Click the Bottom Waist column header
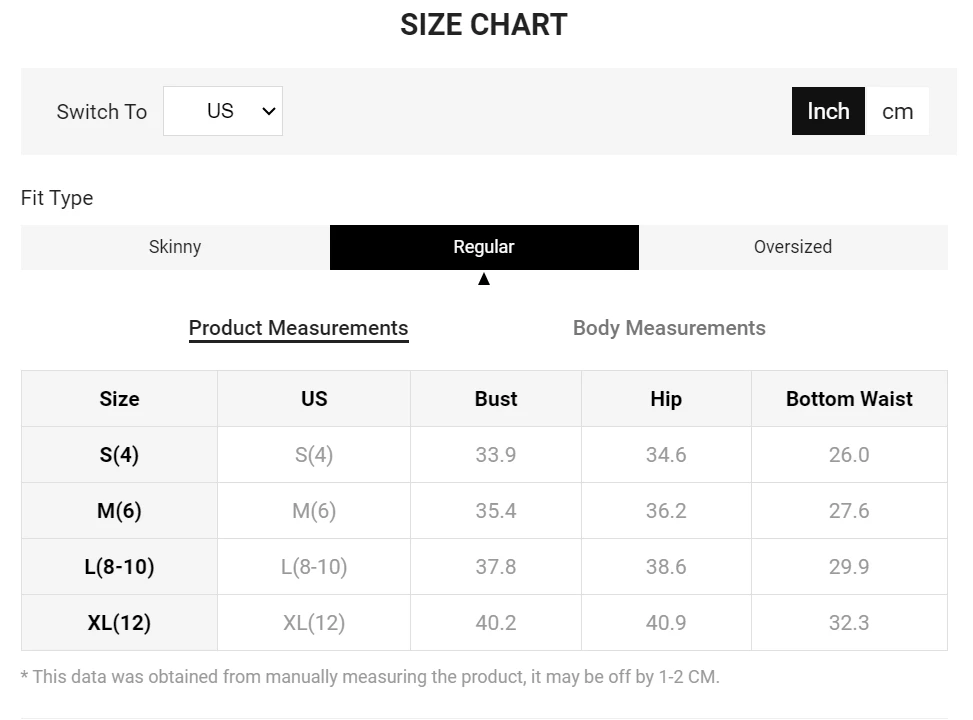Screen dimensions: 973x720 click(x=849, y=399)
